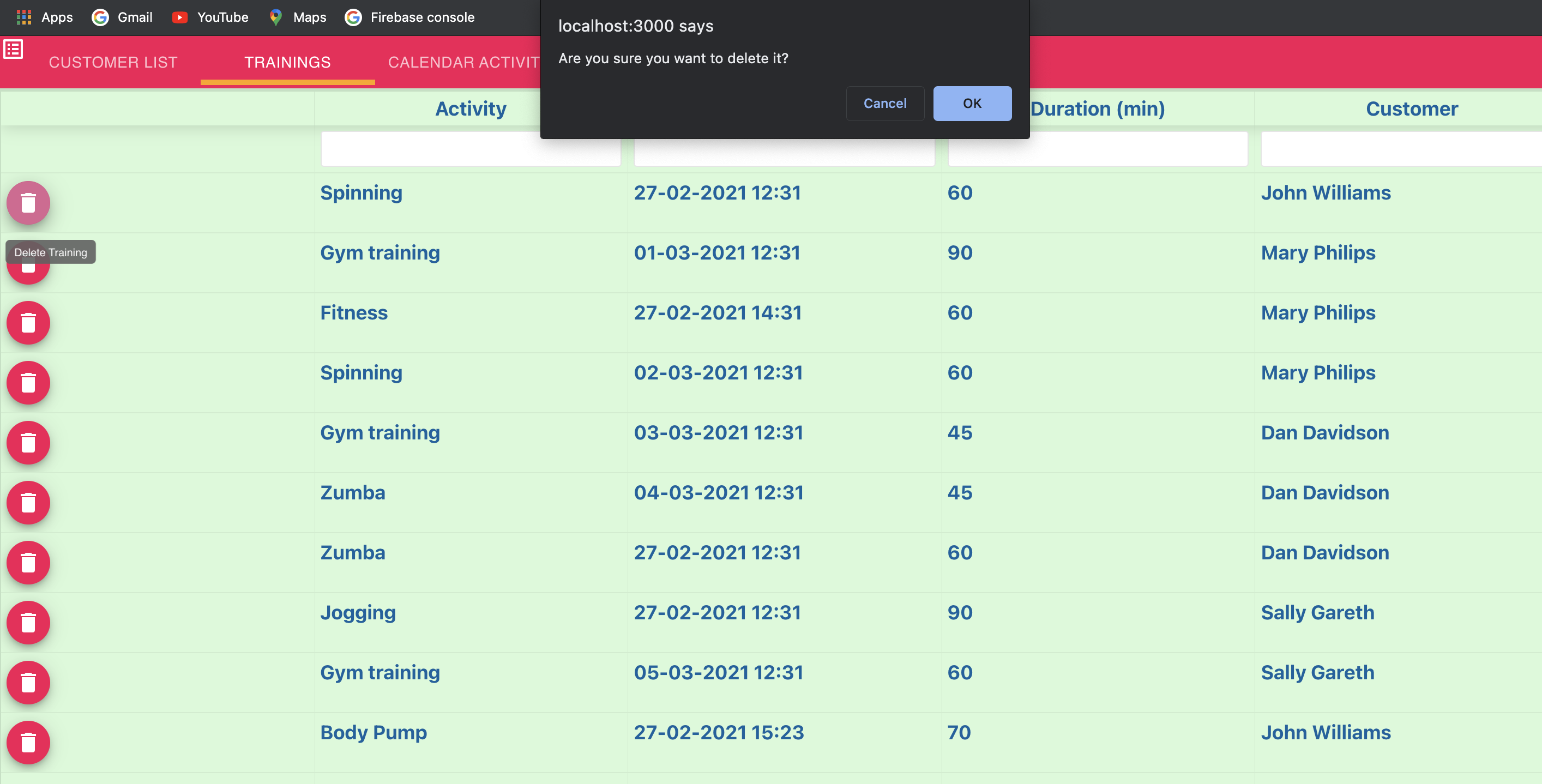The image size is (1542, 784).
Task: Delete the Fitness training row
Action: point(28,323)
